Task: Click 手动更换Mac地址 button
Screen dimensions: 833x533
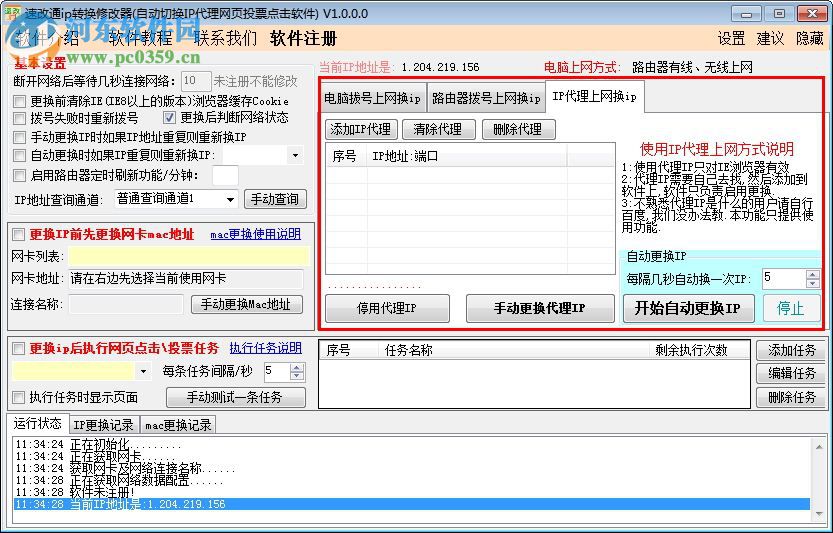Action: [x=246, y=304]
